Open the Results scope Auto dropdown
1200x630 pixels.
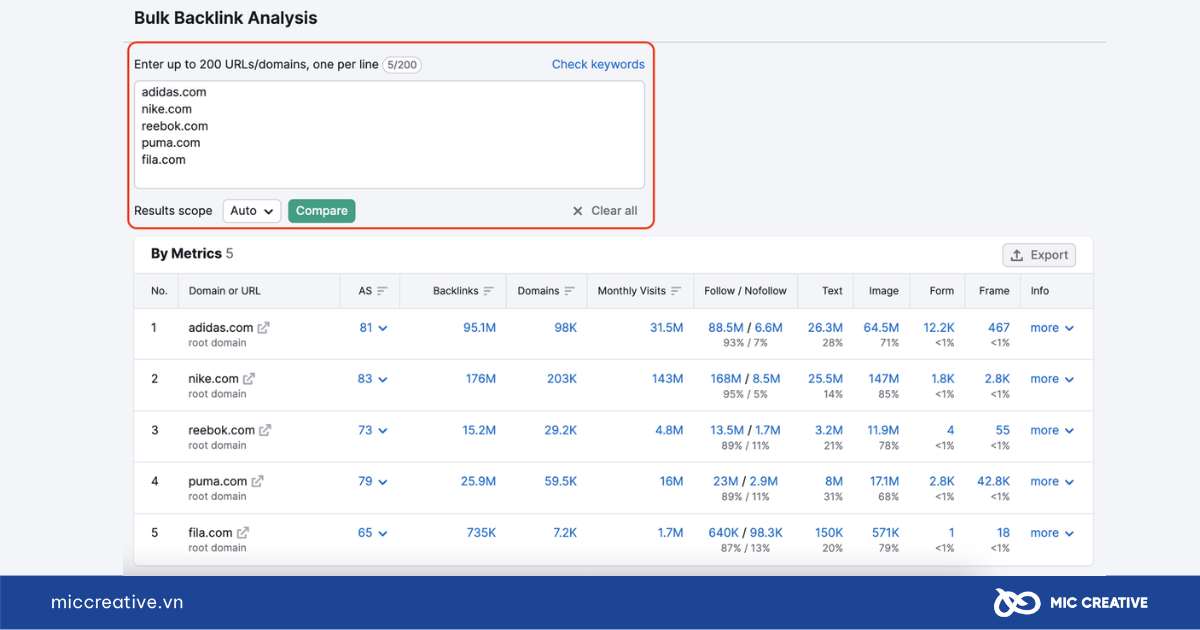[x=252, y=211]
